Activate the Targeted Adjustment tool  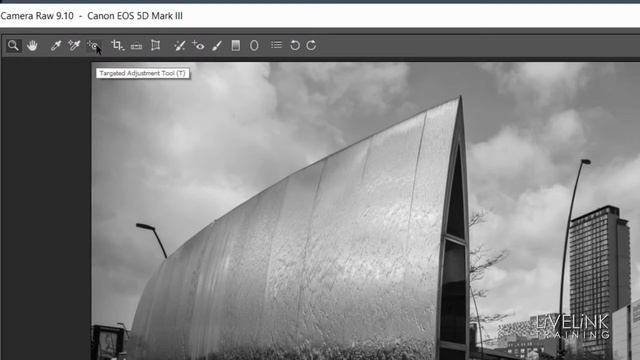pos(94,46)
